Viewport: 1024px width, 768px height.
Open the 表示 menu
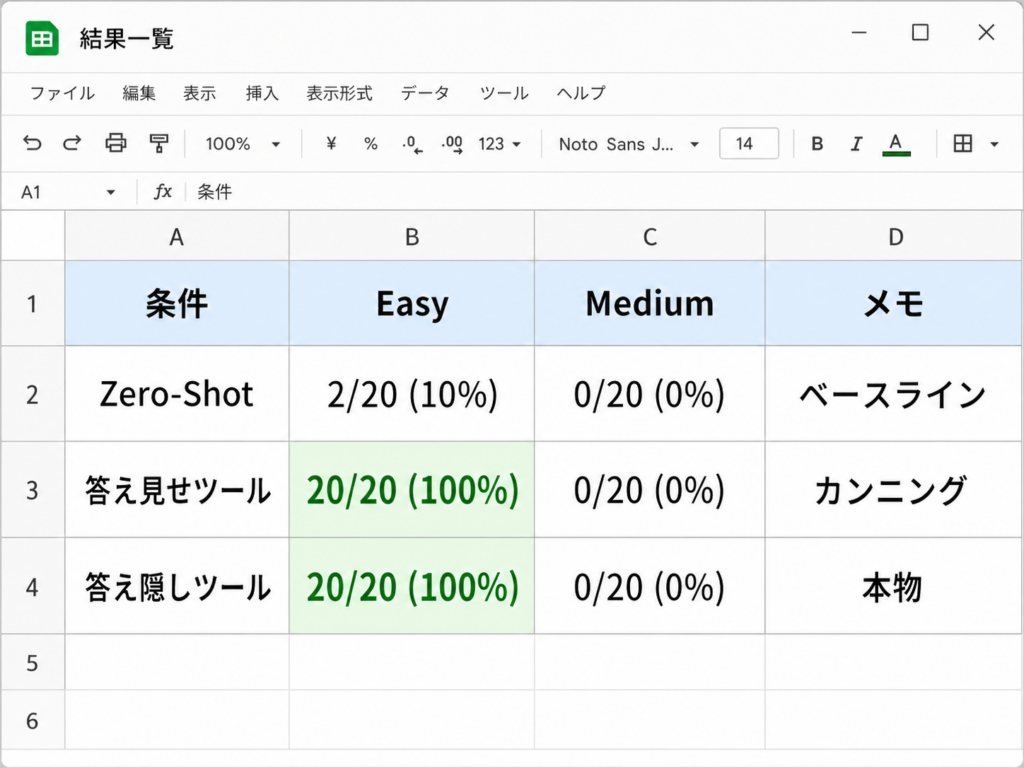[199, 93]
